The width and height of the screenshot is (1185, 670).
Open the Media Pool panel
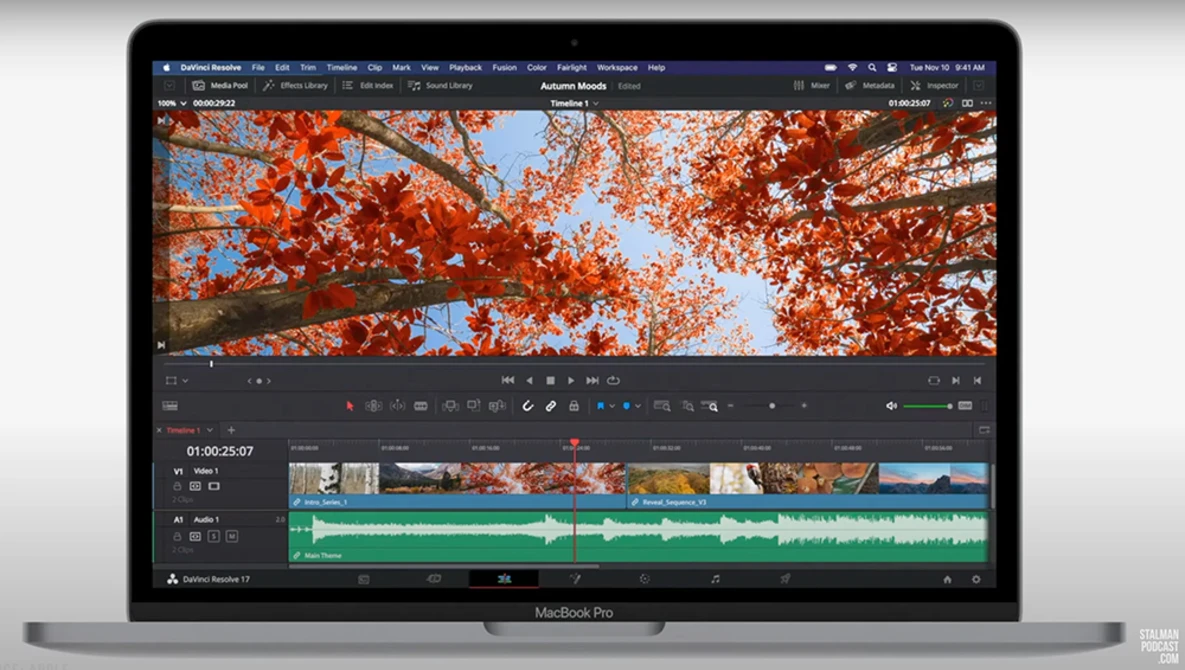click(220, 85)
